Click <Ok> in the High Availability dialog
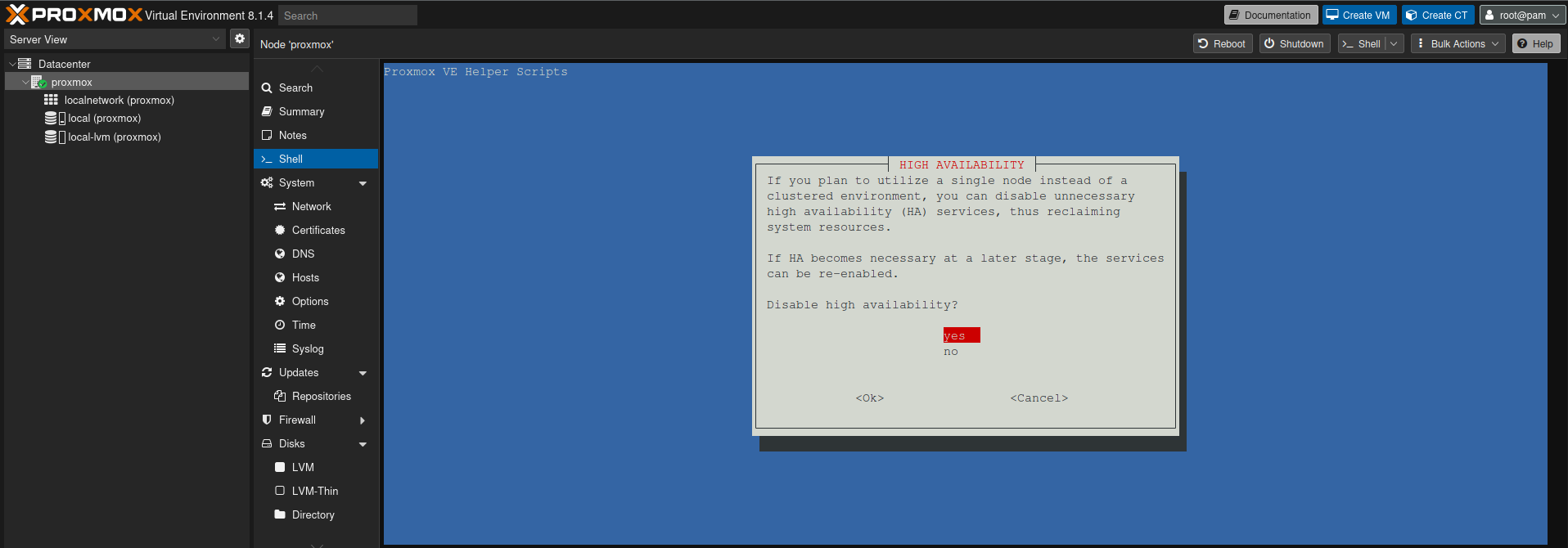 (870, 398)
